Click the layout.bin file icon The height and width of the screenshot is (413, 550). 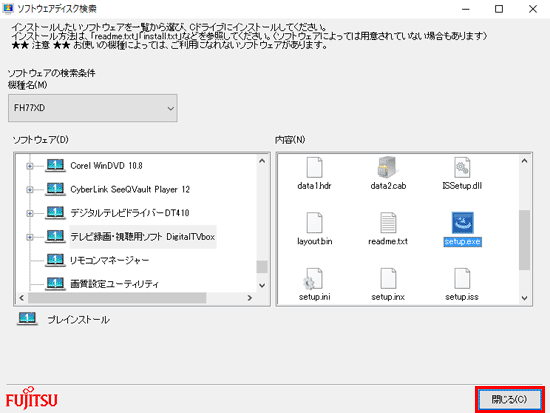(x=314, y=223)
